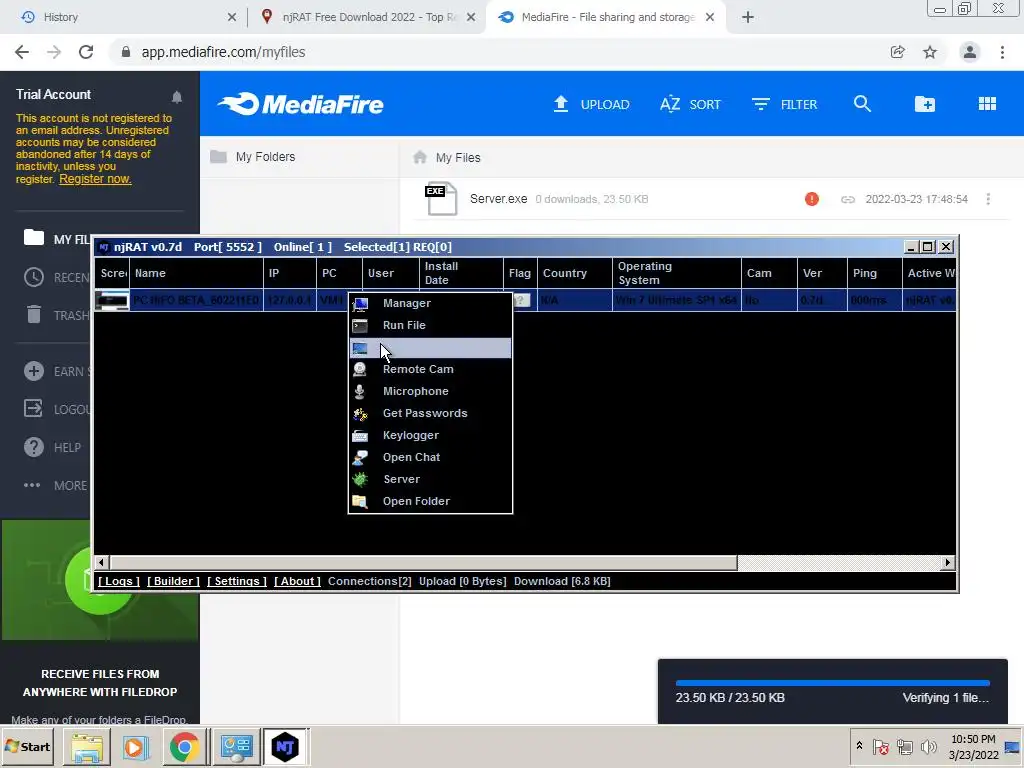Click the Windows Start button
Image resolution: width=1024 pixels, height=768 pixels.
pyautogui.click(x=29, y=746)
